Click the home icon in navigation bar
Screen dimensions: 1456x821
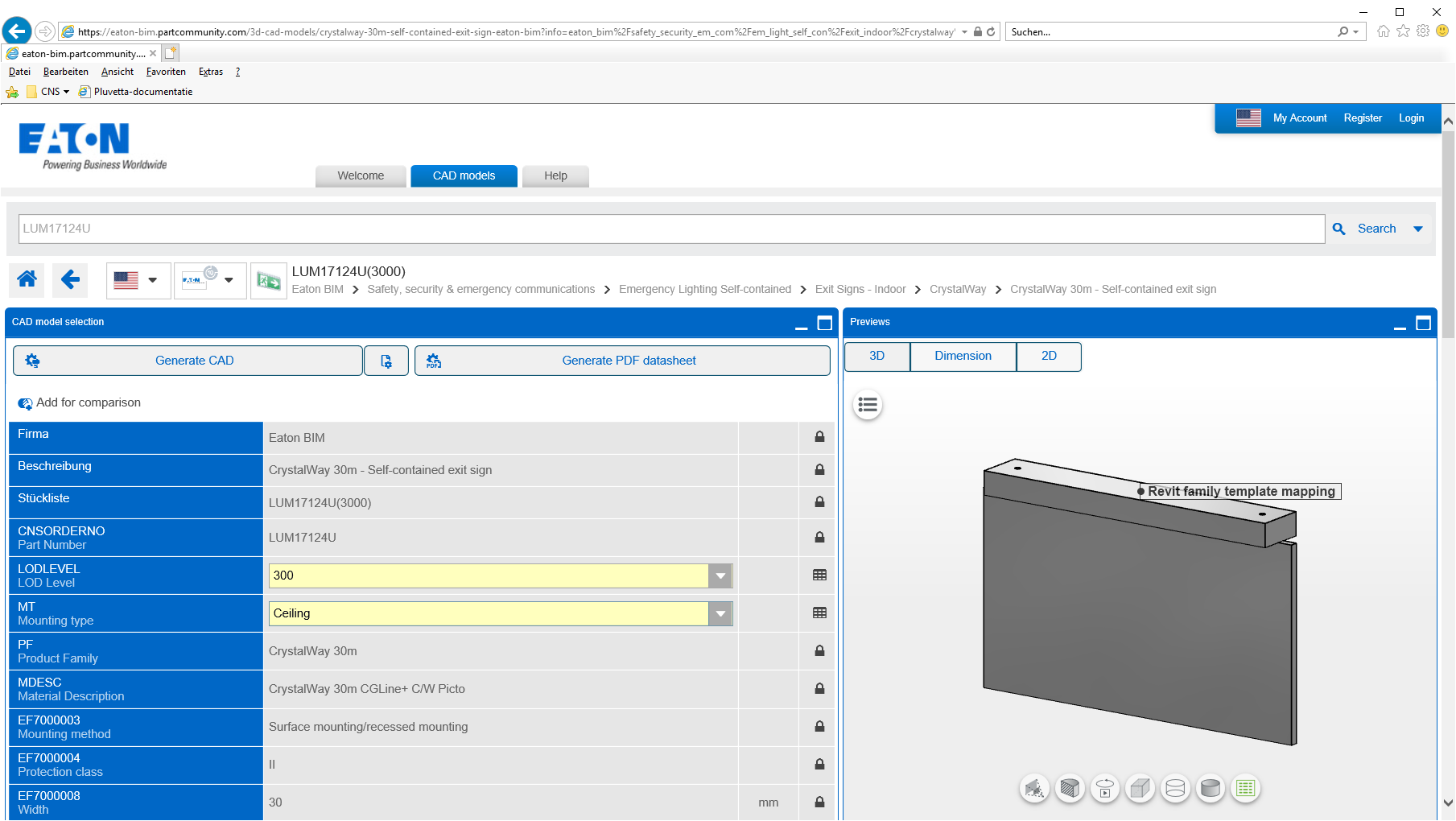tap(27, 280)
